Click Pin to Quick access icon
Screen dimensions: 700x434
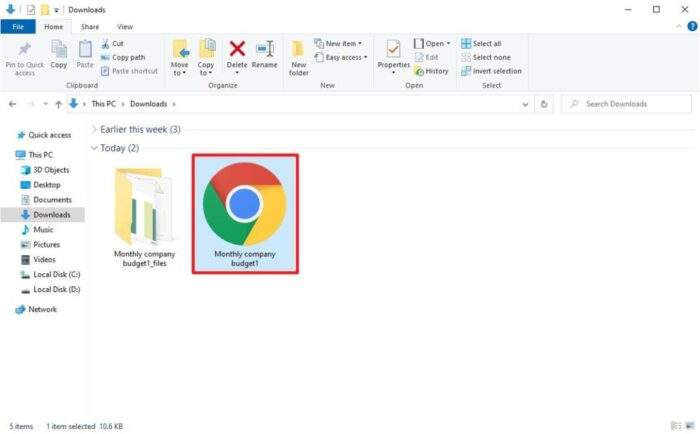pyautogui.click(x=25, y=50)
